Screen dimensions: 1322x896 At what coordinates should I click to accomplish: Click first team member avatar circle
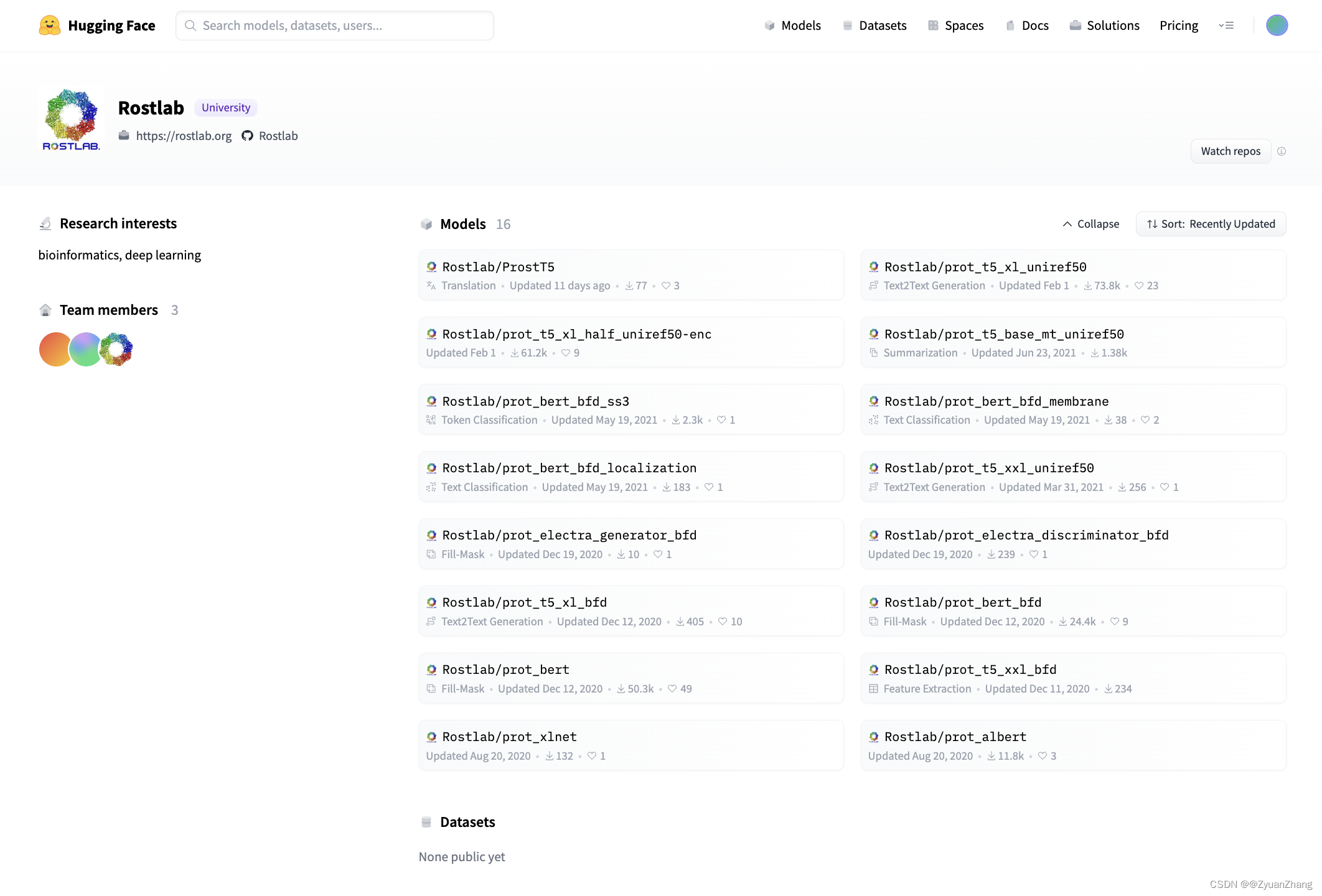(54, 349)
